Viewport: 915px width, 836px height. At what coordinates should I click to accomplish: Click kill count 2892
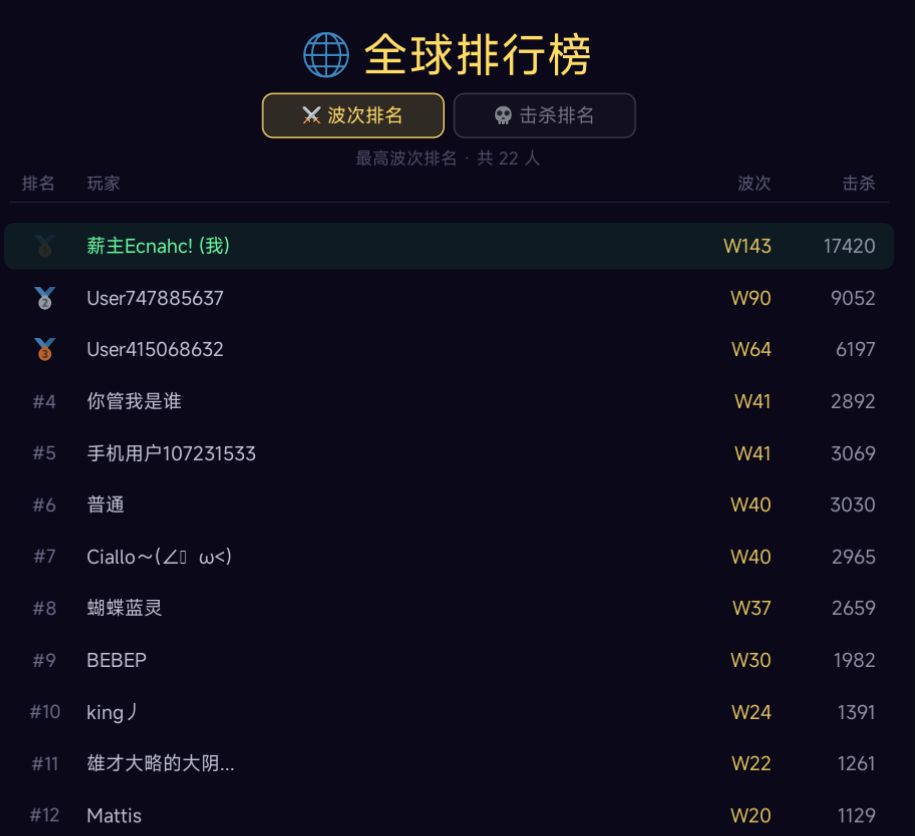[x=853, y=401]
